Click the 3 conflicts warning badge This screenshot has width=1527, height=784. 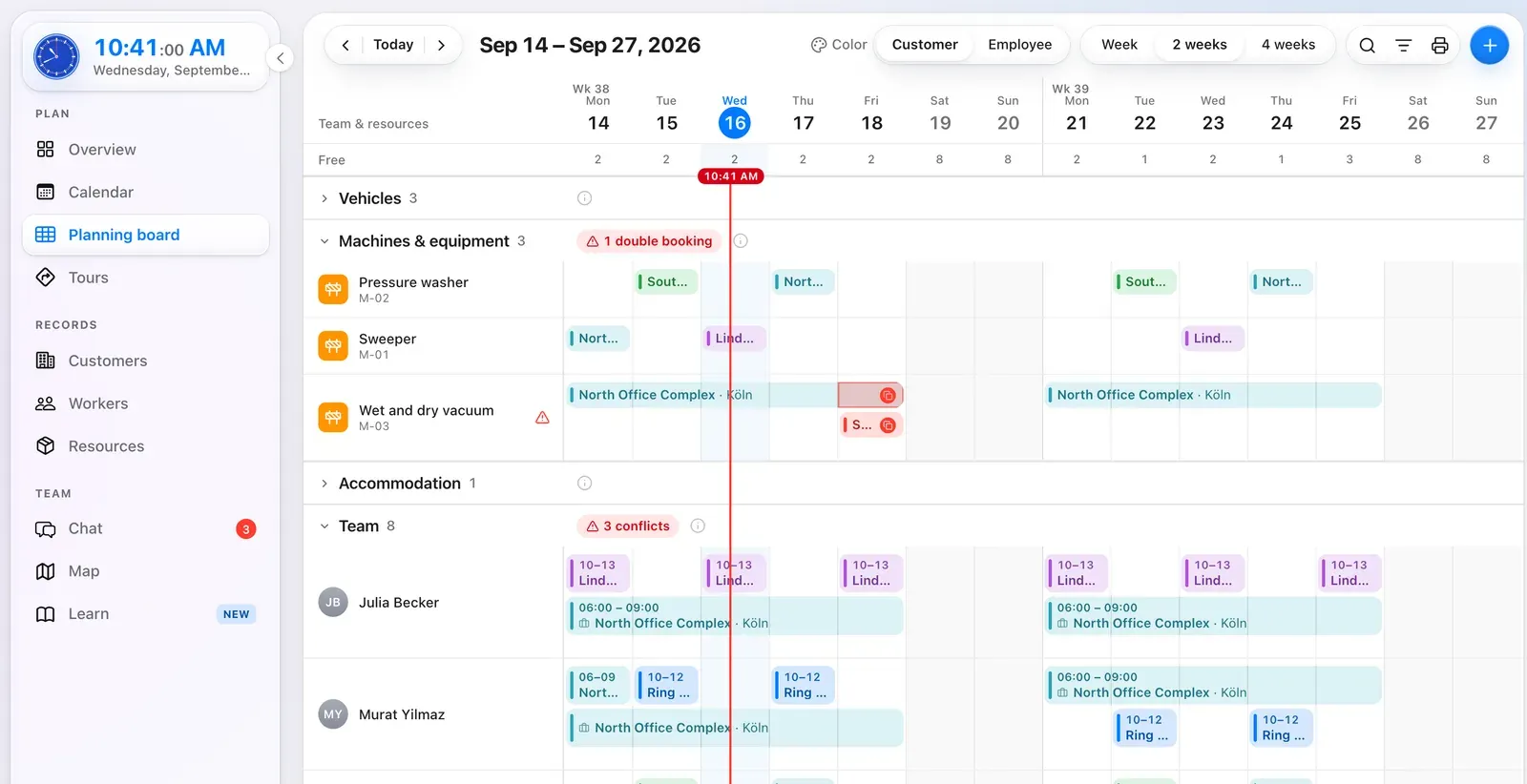628,526
